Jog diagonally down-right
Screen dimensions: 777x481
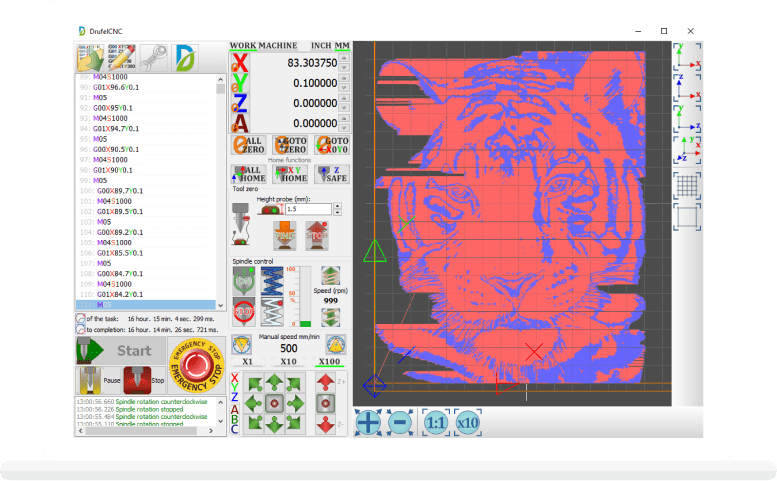pyautogui.click(x=294, y=423)
